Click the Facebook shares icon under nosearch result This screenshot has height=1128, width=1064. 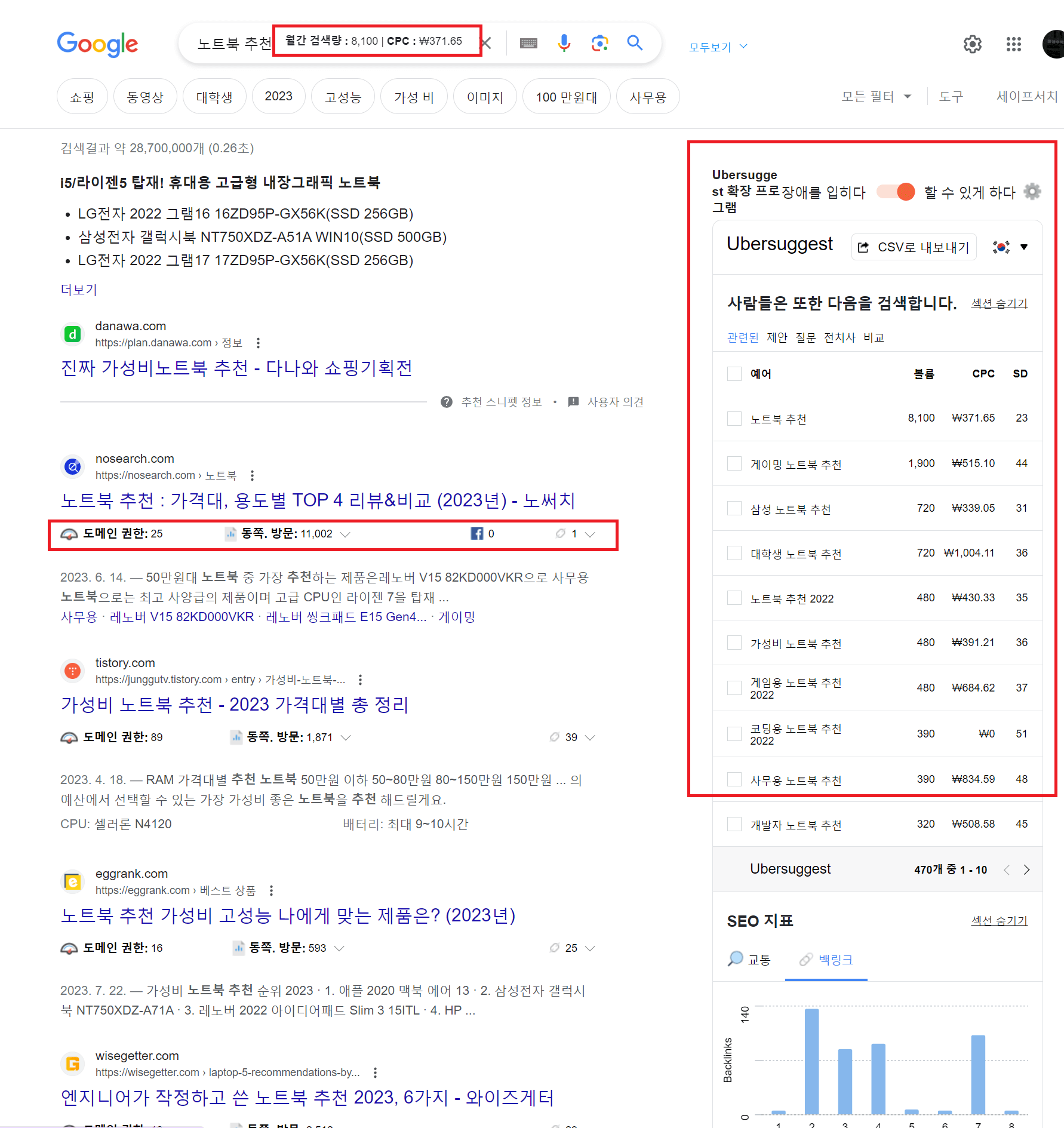(476, 534)
